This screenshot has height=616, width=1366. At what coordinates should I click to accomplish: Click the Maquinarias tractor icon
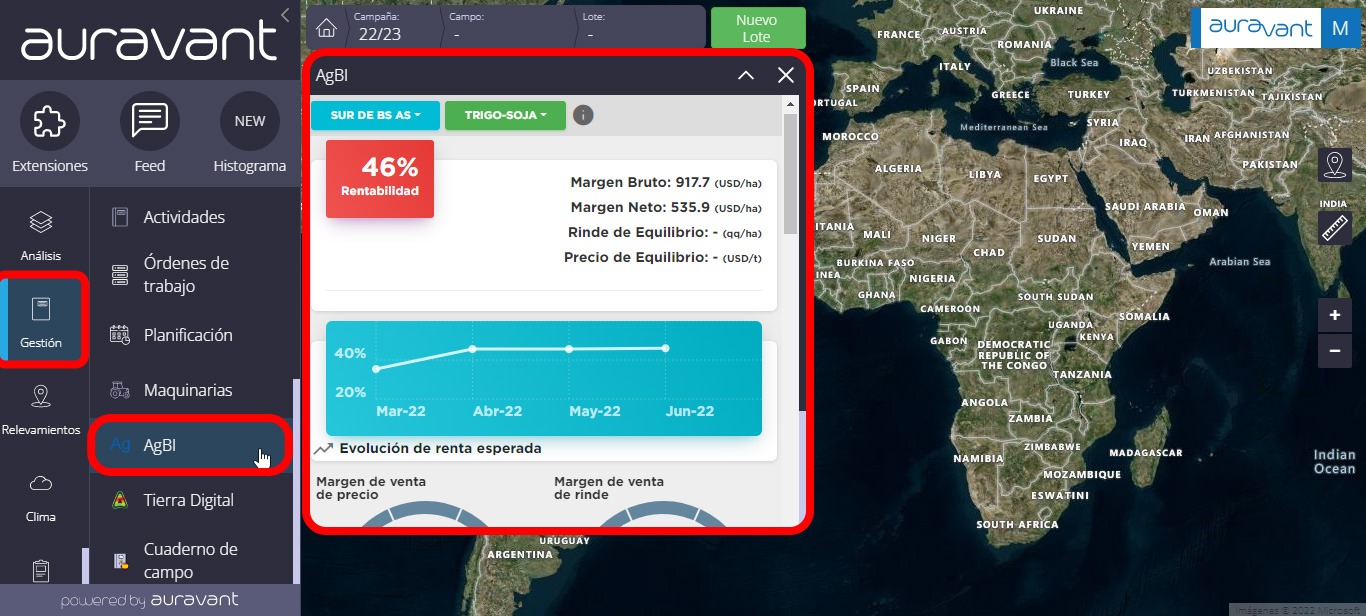click(120, 390)
